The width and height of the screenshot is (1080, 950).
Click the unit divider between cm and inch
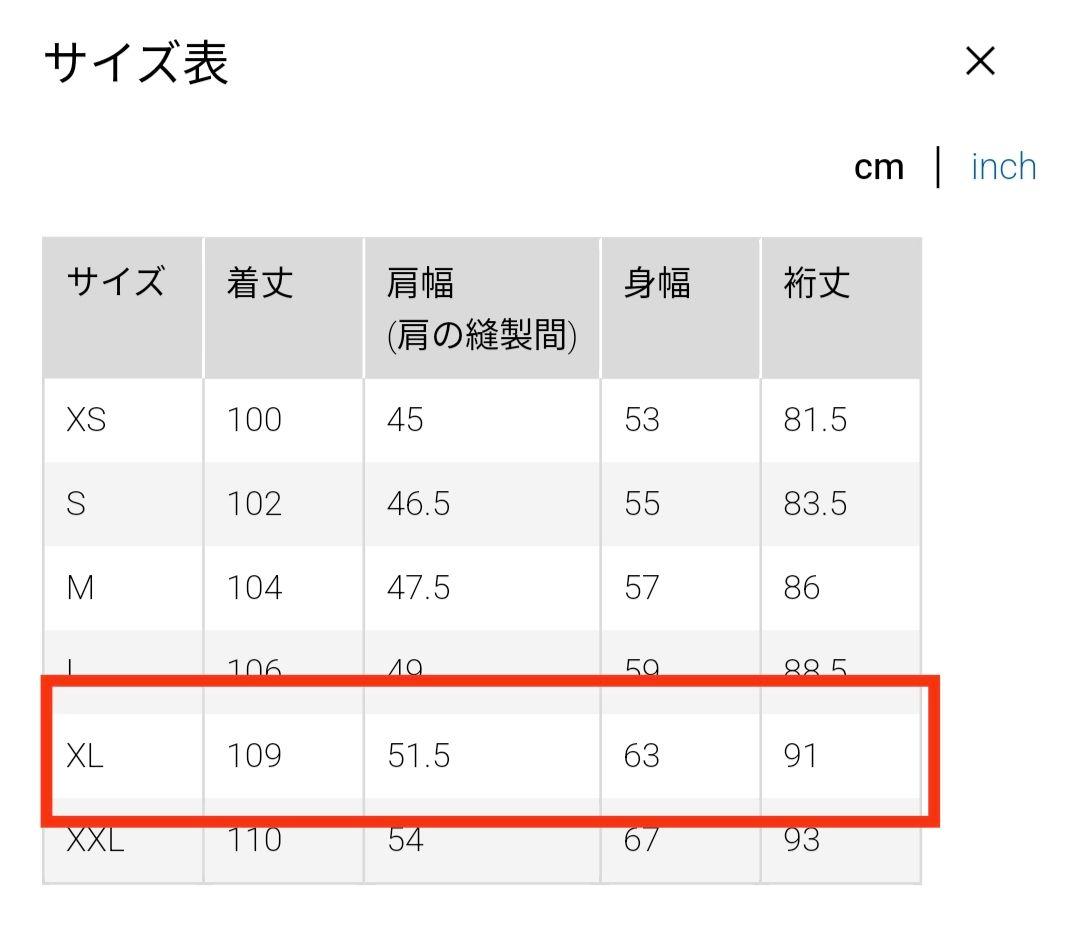click(x=939, y=166)
